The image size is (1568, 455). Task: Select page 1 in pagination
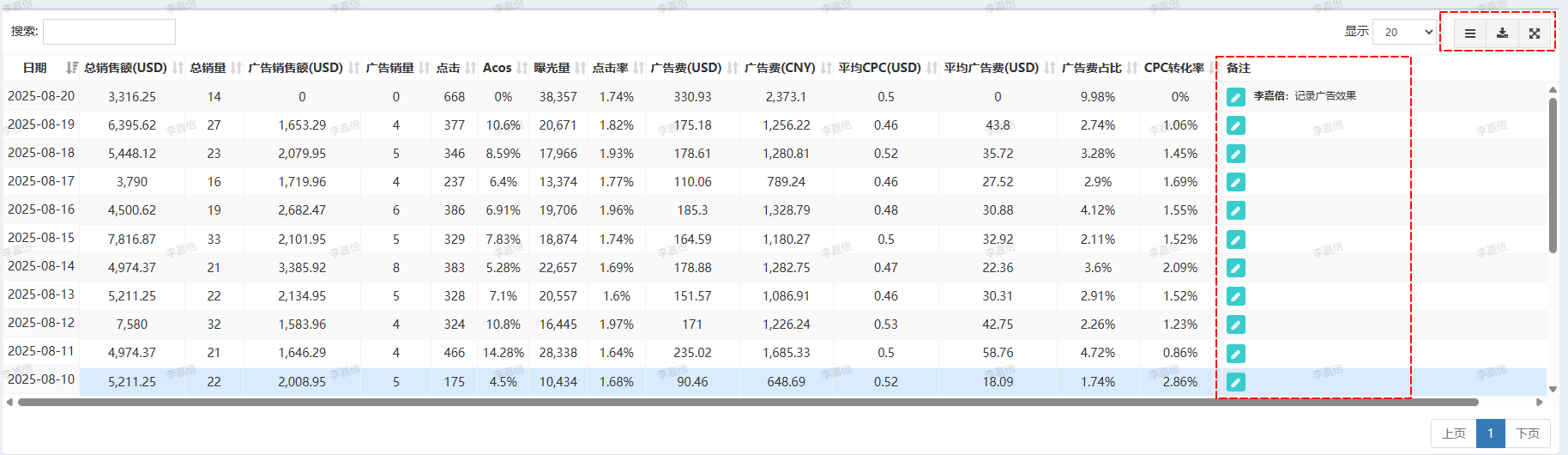click(x=1490, y=434)
